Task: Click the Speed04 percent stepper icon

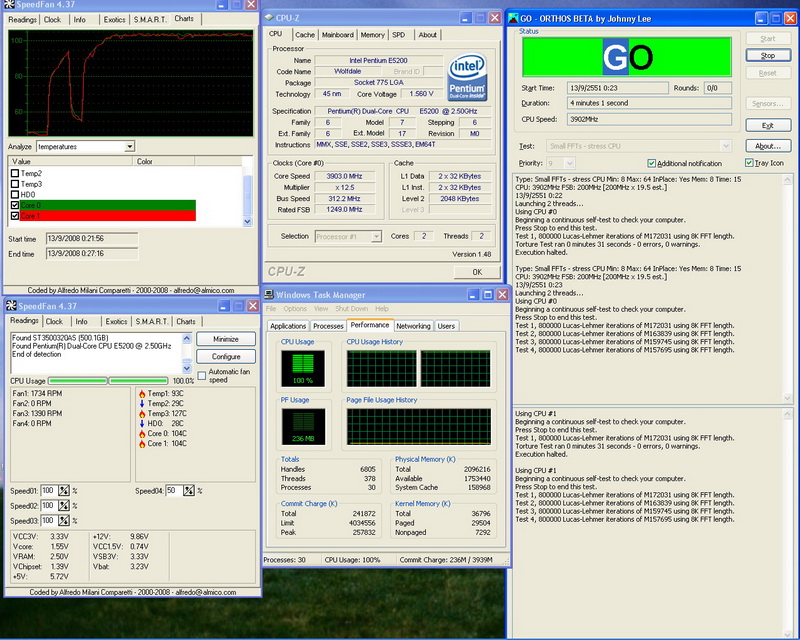Action: pyautogui.click(x=187, y=491)
